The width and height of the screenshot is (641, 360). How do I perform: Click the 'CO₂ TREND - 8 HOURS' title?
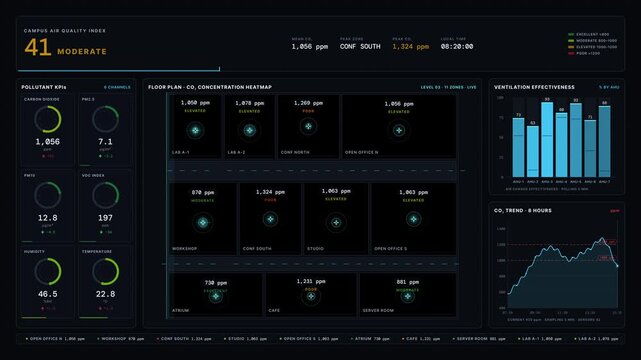[x=522, y=210]
